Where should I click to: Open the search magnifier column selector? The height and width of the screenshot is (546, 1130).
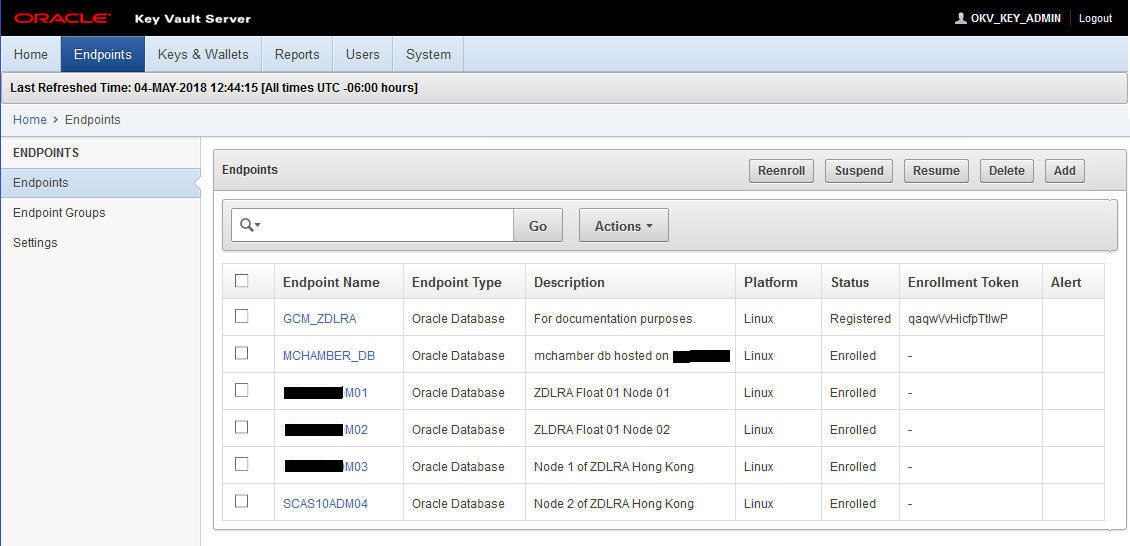250,225
